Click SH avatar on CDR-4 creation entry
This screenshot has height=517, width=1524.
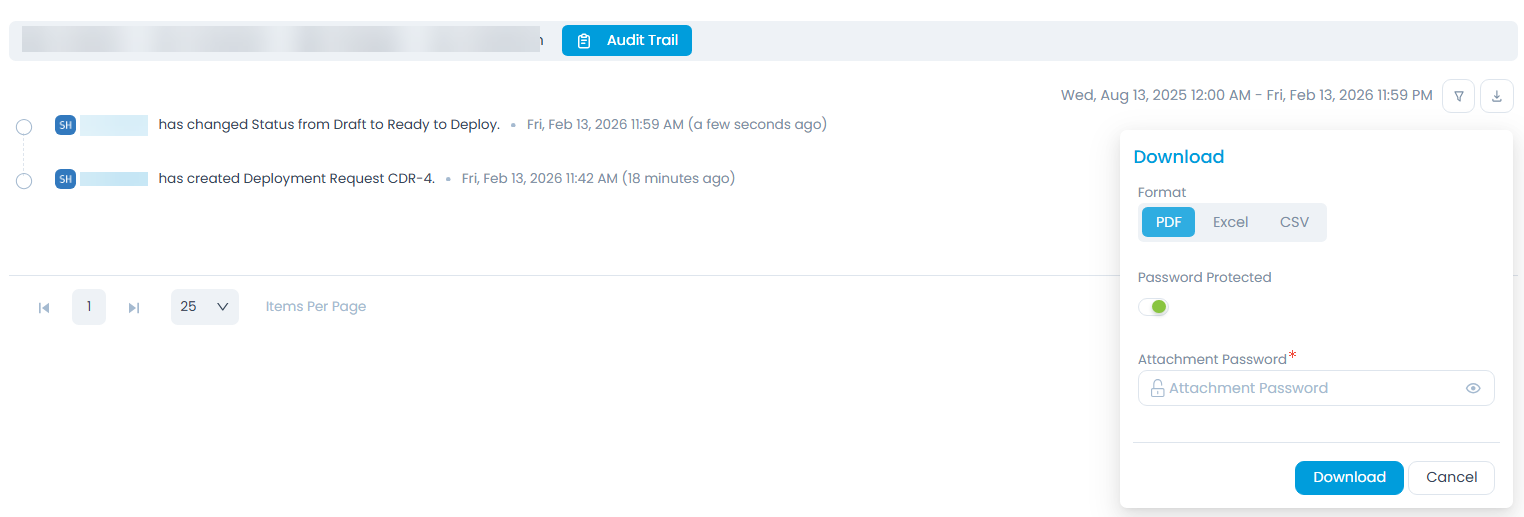(65, 179)
